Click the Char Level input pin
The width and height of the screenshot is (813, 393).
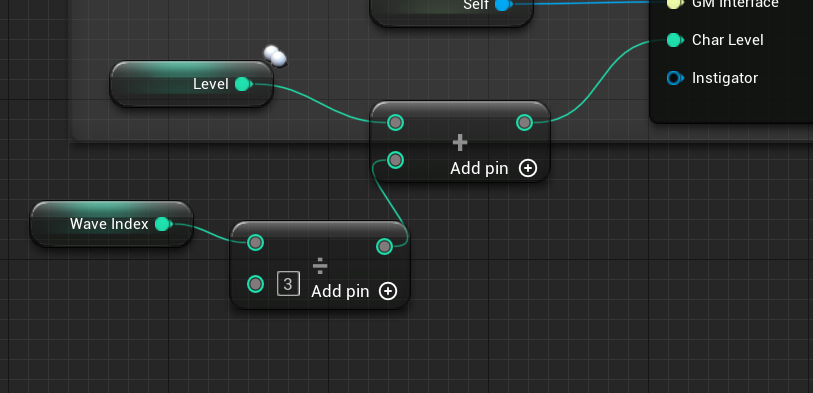[674, 40]
